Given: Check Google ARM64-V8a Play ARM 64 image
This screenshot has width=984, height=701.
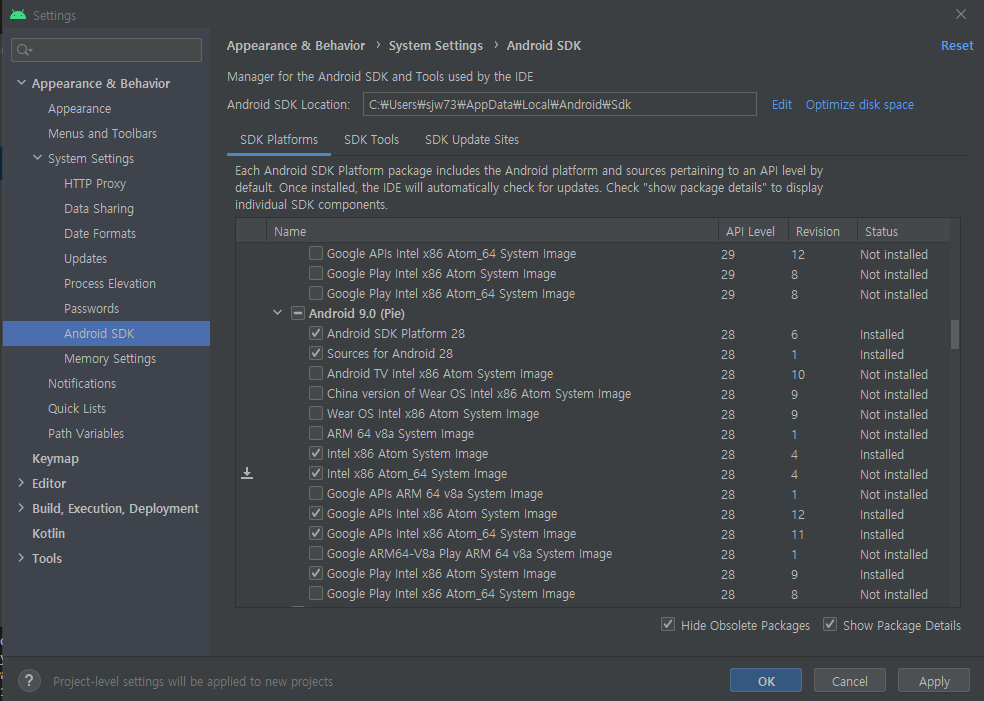Looking at the screenshot, I should pyautogui.click(x=316, y=554).
